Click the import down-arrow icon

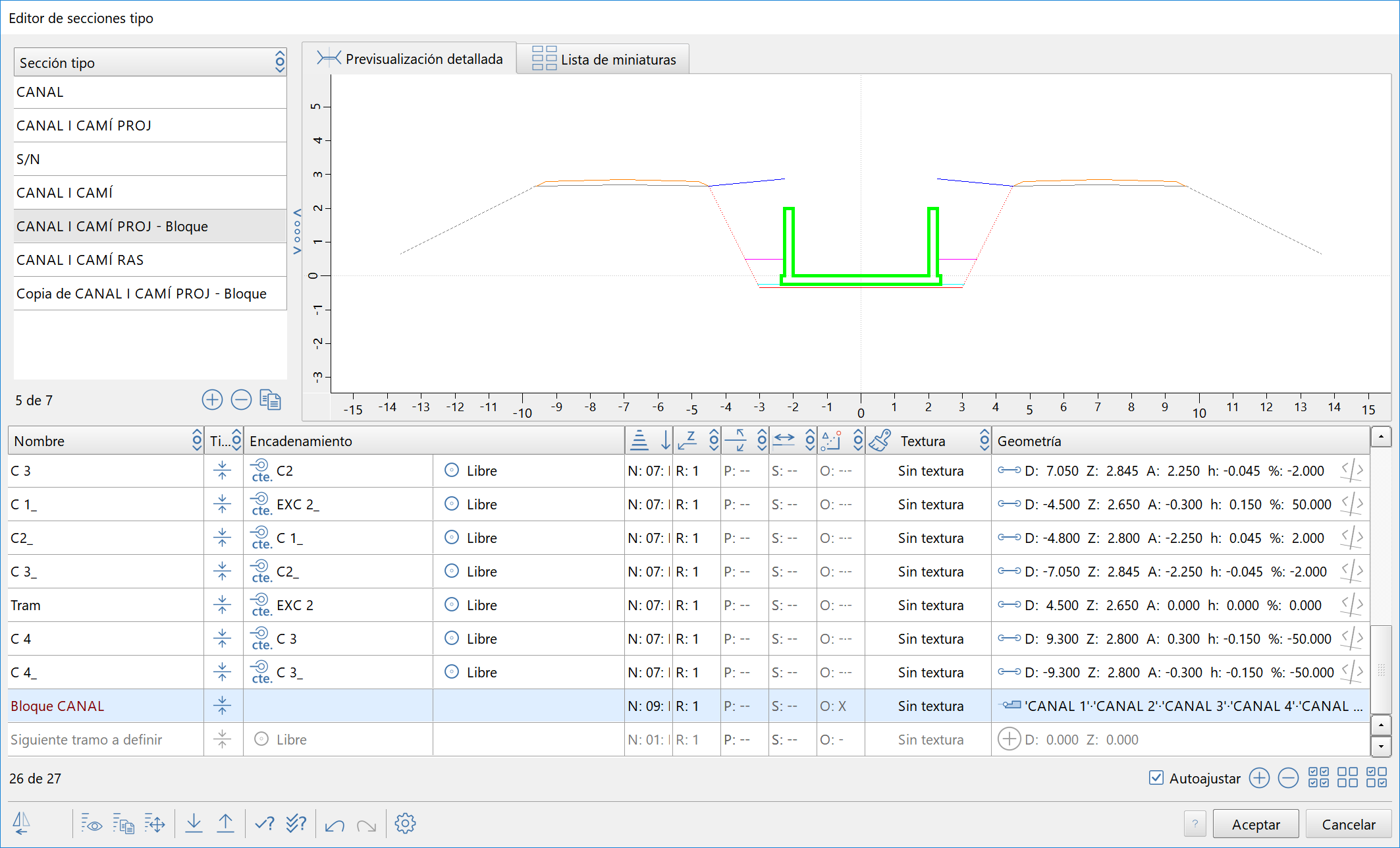[194, 823]
